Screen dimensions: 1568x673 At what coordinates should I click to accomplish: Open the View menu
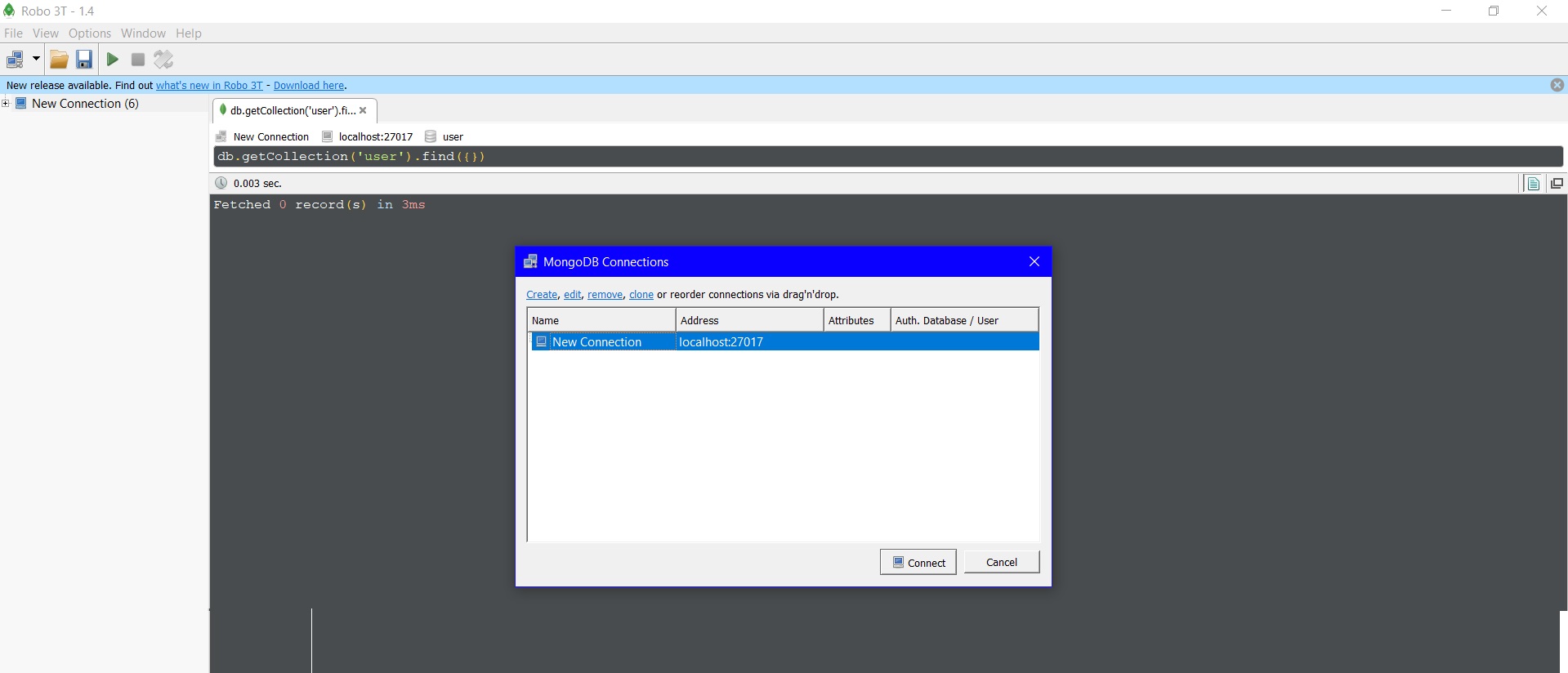pyautogui.click(x=46, y=33)
